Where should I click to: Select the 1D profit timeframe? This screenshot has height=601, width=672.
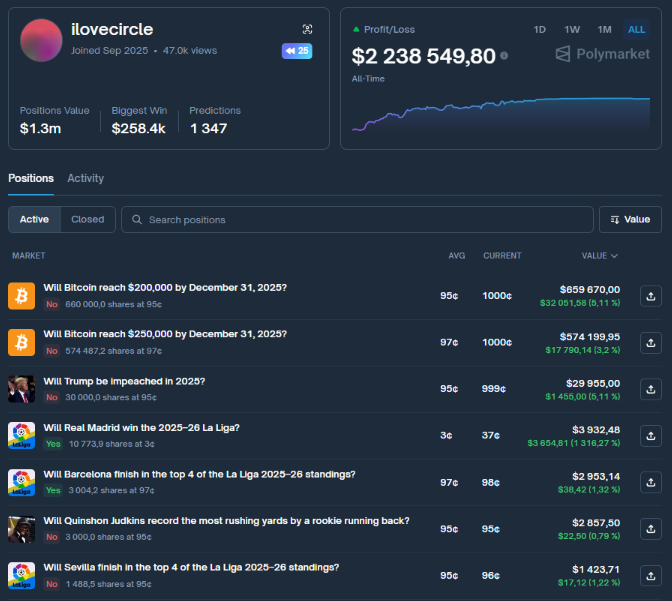pyautogui.click(x=540, y=30)
